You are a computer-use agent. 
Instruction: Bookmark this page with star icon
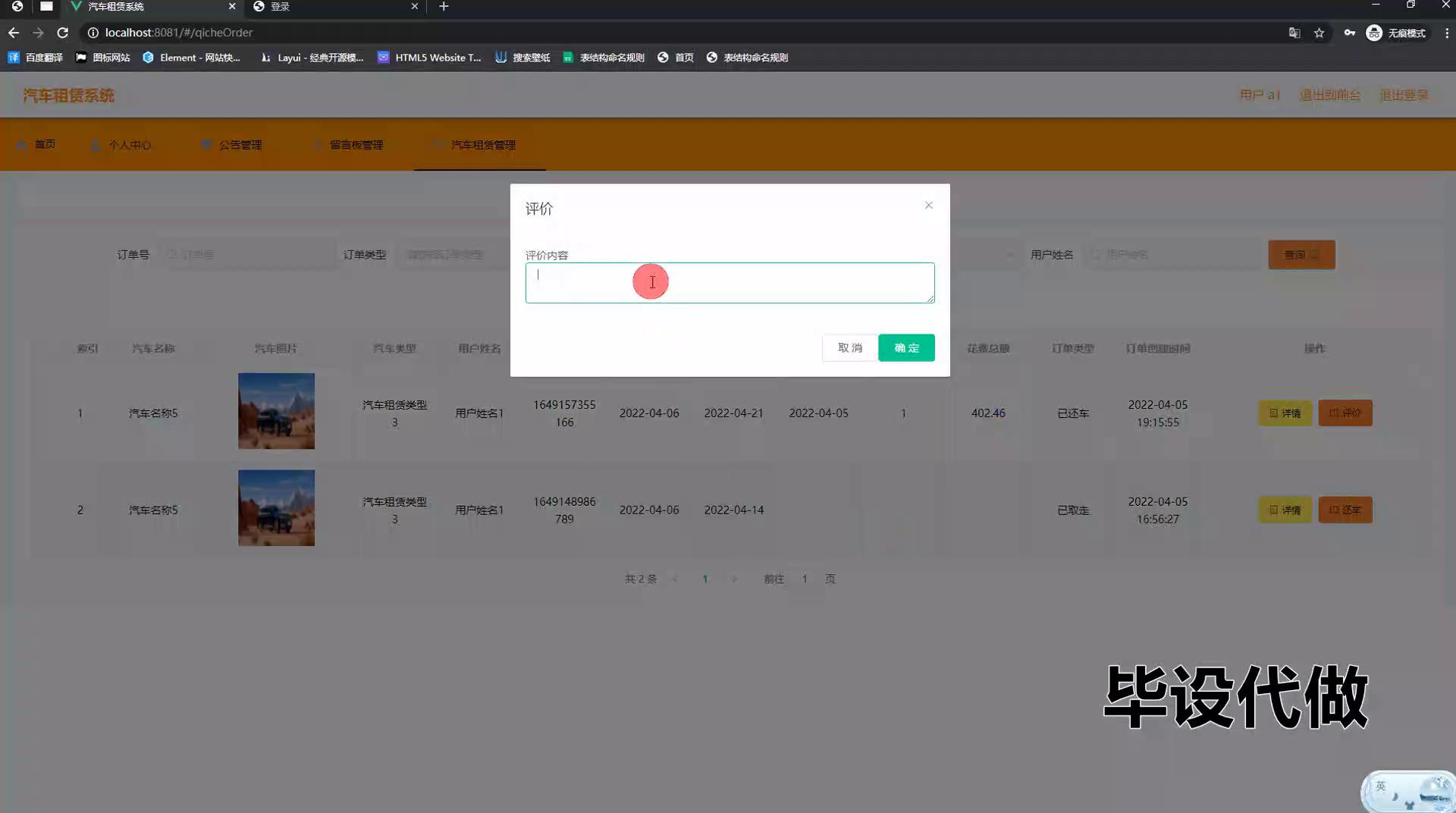point(1319,33)
